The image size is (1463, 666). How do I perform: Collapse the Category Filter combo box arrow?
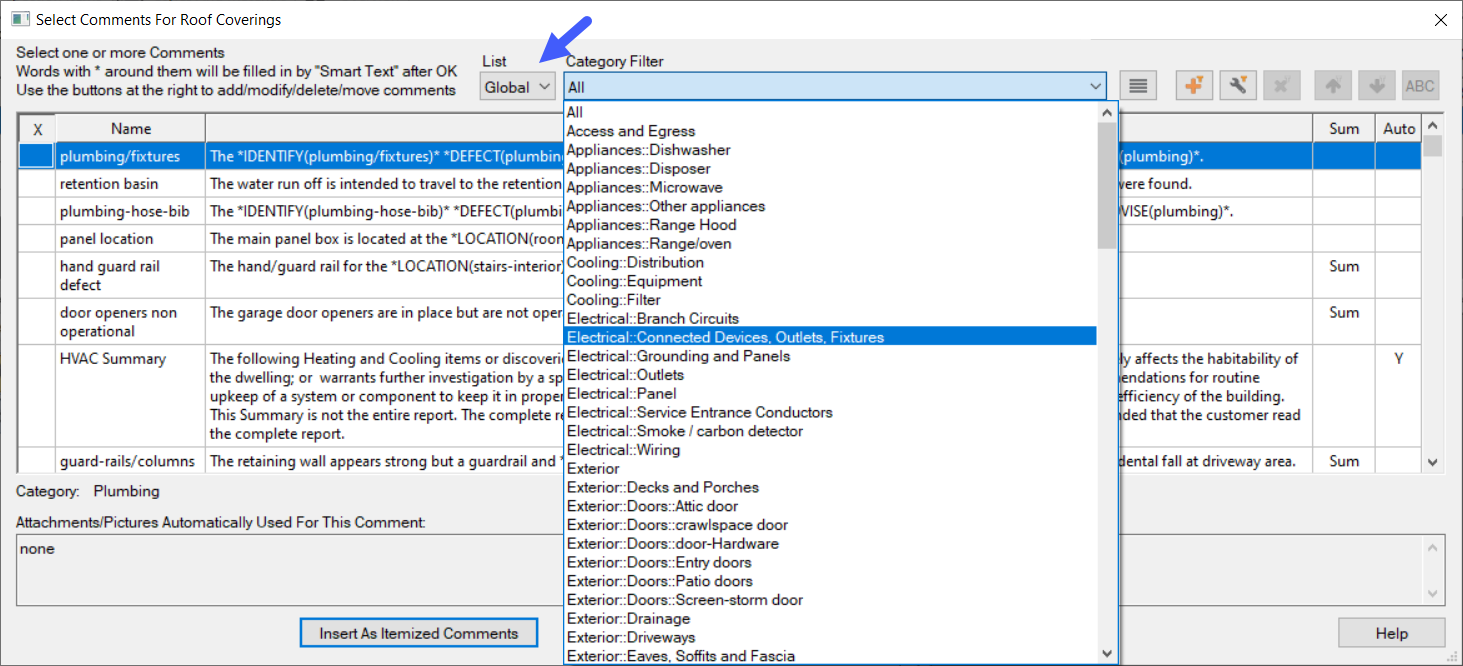1095,87
